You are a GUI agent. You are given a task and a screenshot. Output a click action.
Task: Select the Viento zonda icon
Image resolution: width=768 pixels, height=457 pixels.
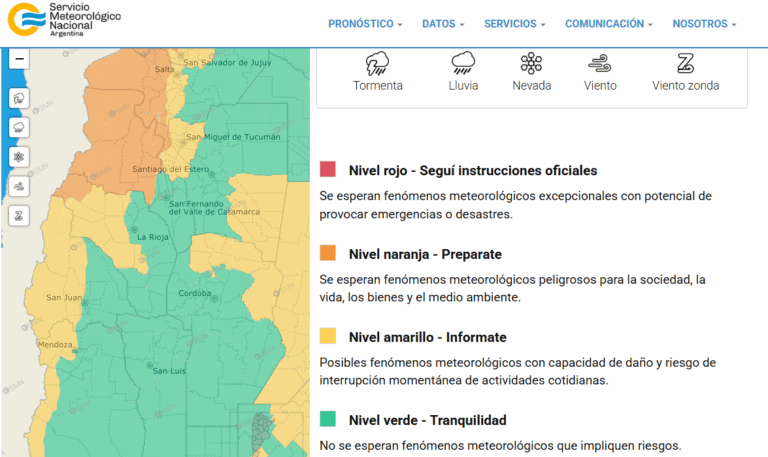tap(685, 63)
